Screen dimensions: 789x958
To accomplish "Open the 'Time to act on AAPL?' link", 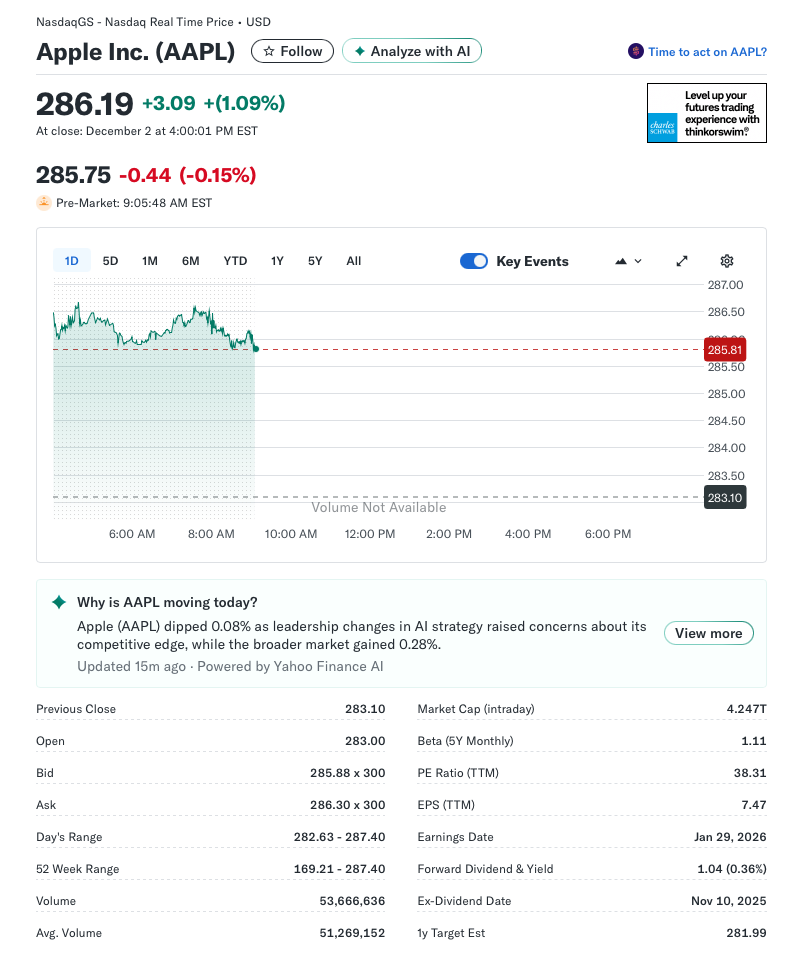I will coord(706,52).
